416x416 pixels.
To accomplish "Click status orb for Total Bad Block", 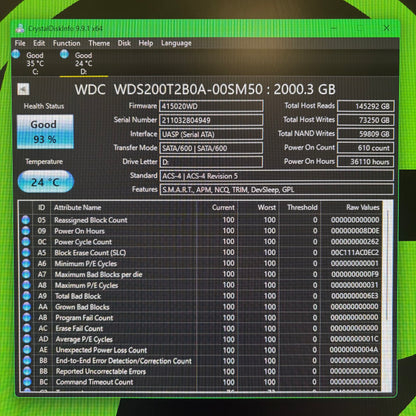I will (x=26, y=296).
